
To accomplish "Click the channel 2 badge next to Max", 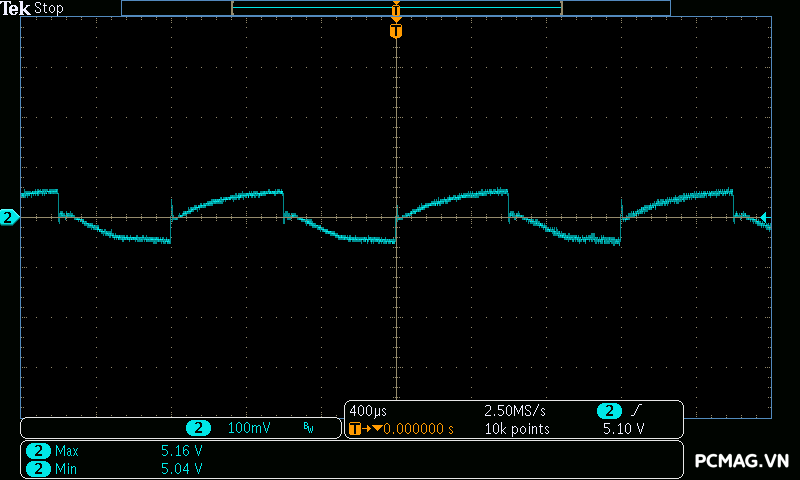I will click(x=38, y=451).
